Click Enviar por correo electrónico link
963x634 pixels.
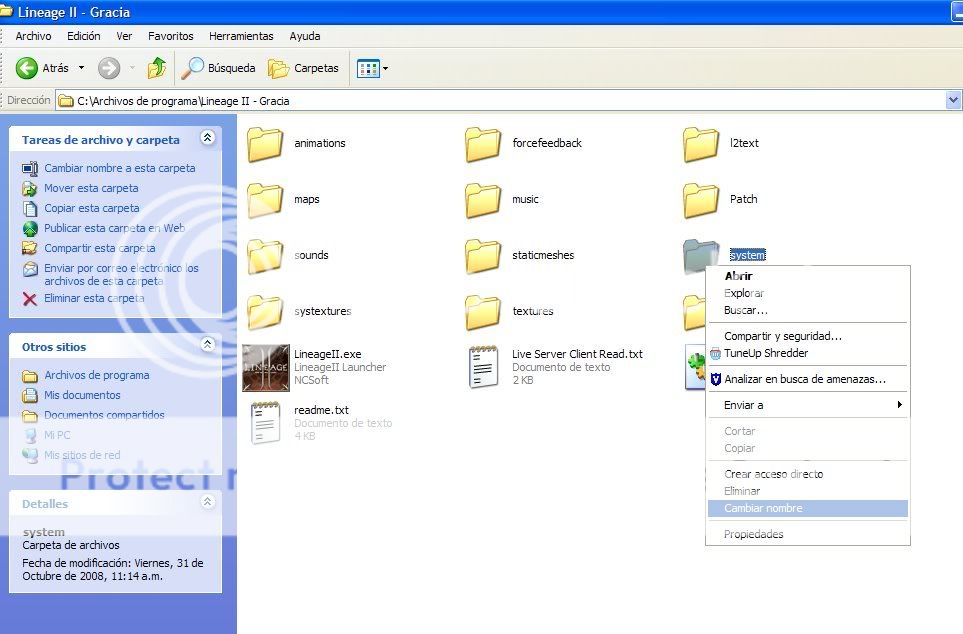pyautogui.click(x=121, y=275)
